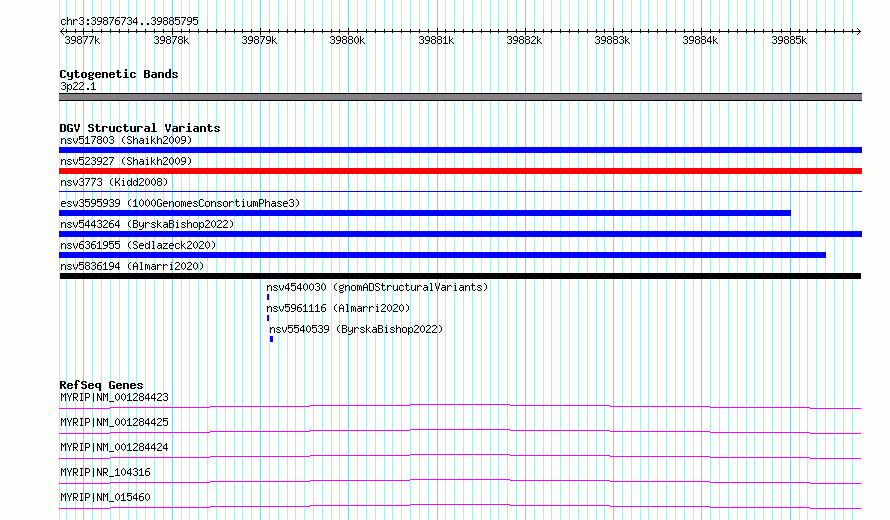Click the blue bar for nsv517803
890x520 pixels.
click(460, 150)
